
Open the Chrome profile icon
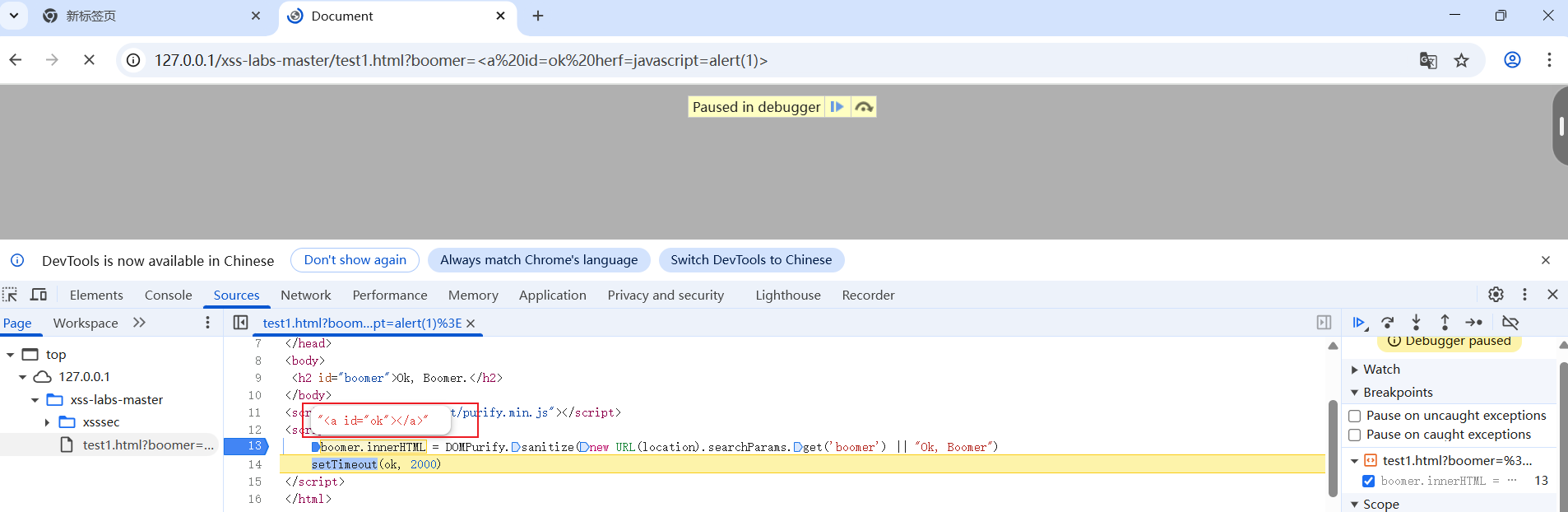coord(1512,60)
